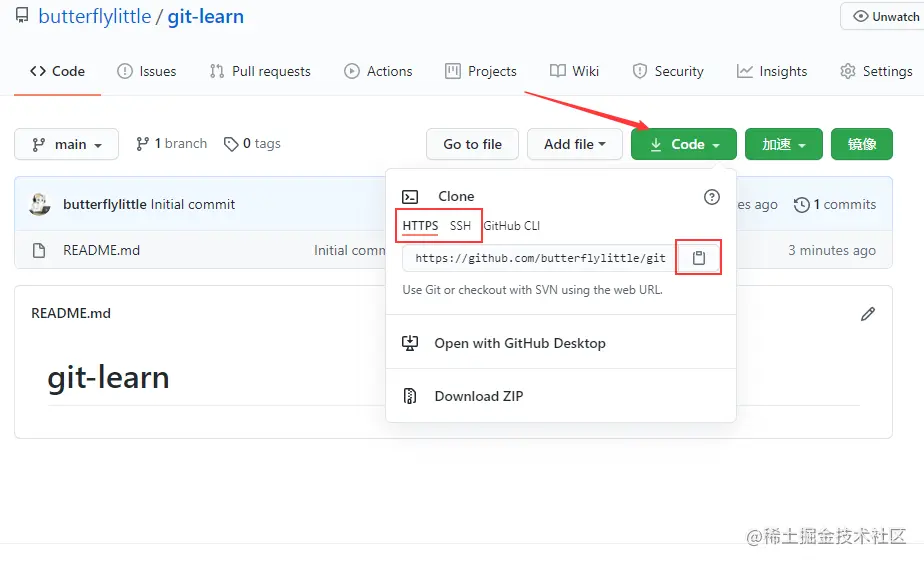Open repository Settings tab
This screenshot has width=924, height=564.
[x=876, y=71]
